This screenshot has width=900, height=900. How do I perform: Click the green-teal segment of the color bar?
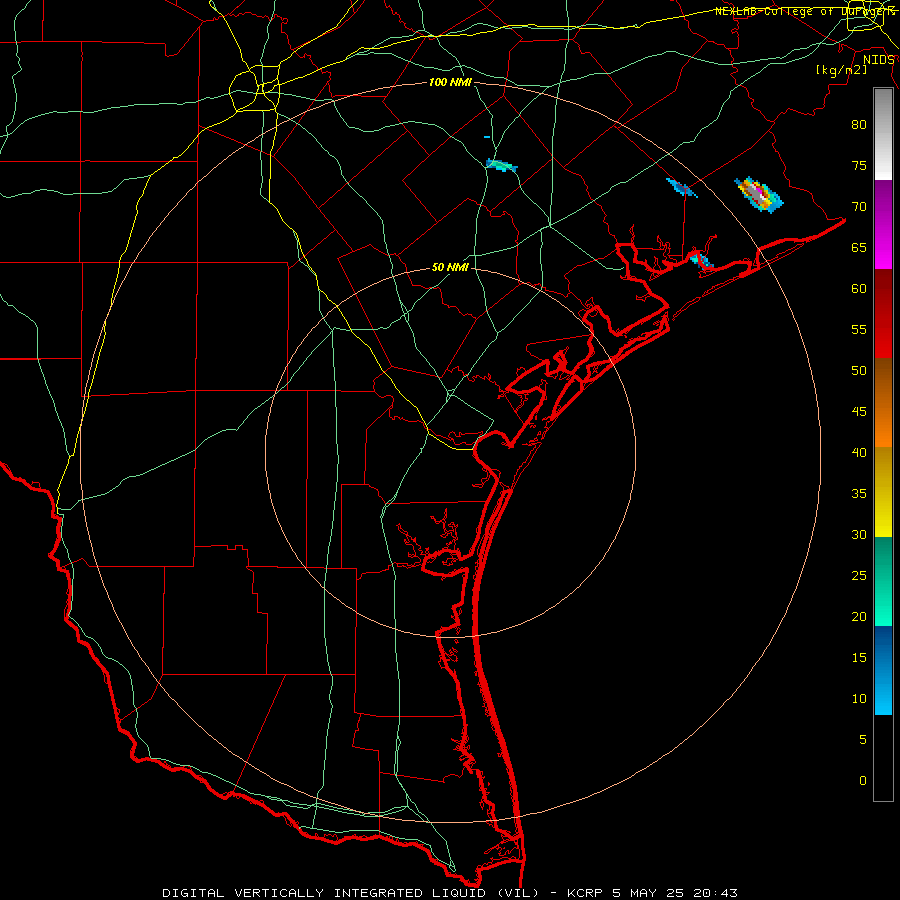pos(883,581)
